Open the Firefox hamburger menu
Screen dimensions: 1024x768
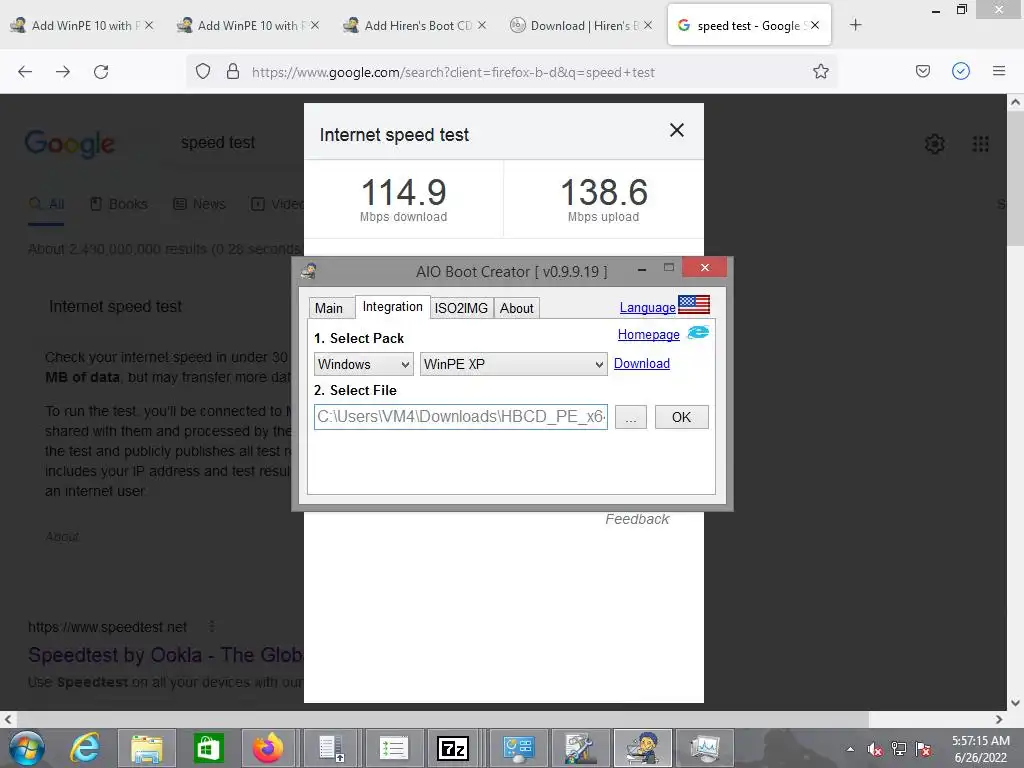tap(999, 71)
